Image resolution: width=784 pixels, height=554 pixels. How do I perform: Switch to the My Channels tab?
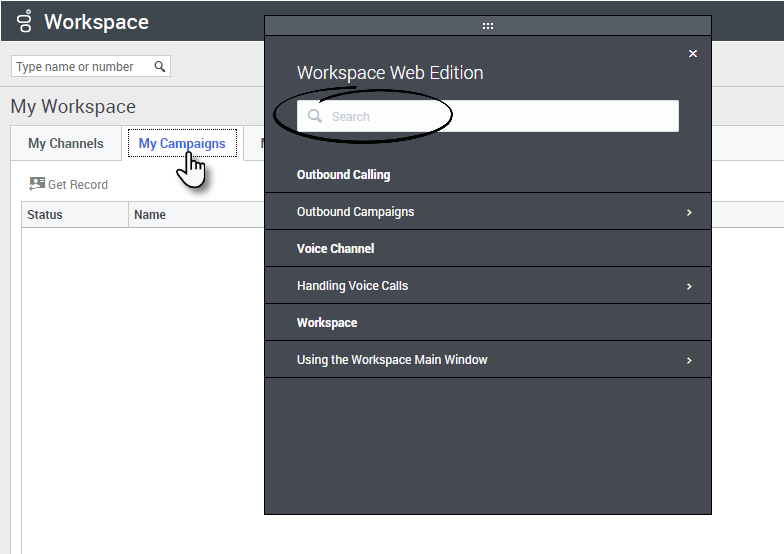tap(65, 144)
